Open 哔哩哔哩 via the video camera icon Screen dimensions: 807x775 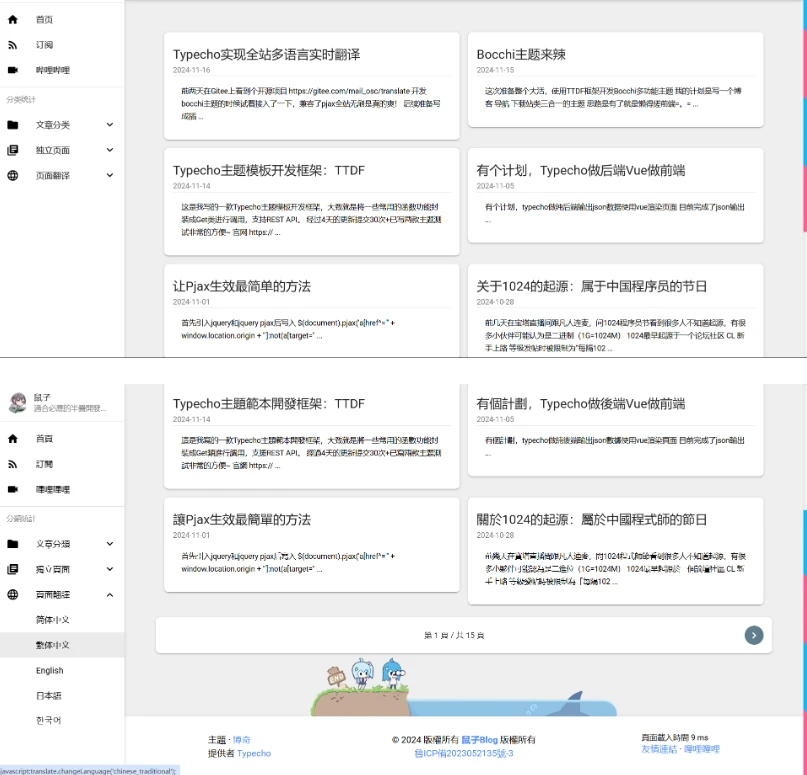pos(14,70)
